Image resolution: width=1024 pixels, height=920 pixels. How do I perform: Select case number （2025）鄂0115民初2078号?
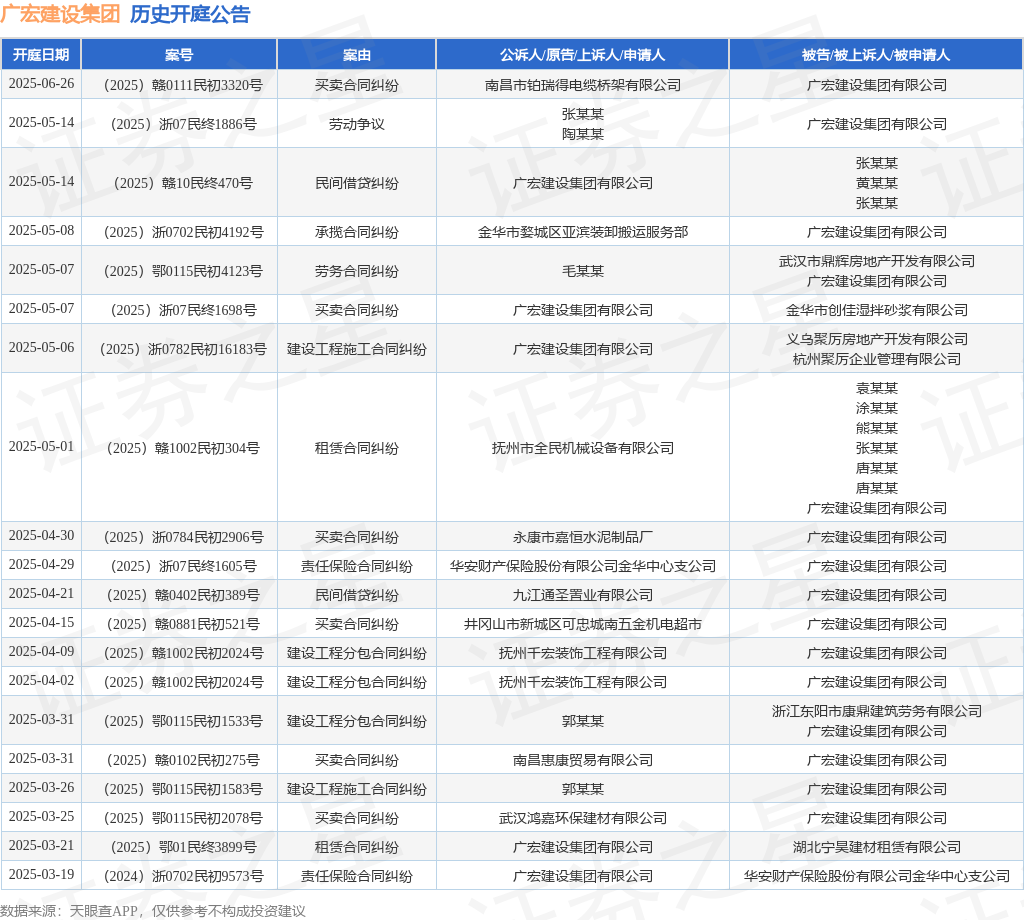[x=179, y=818]
